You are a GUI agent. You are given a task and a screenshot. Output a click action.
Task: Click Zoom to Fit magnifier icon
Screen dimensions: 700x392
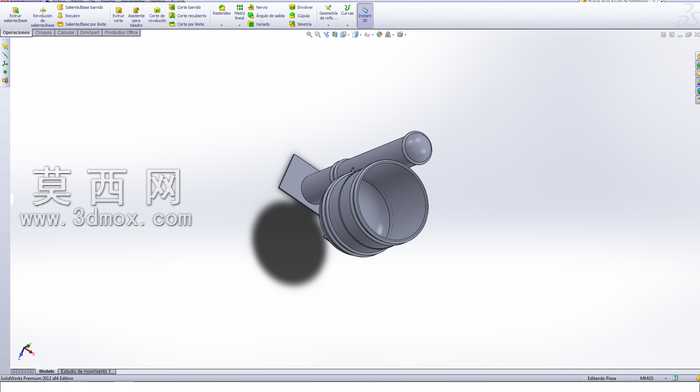(309, 34)
